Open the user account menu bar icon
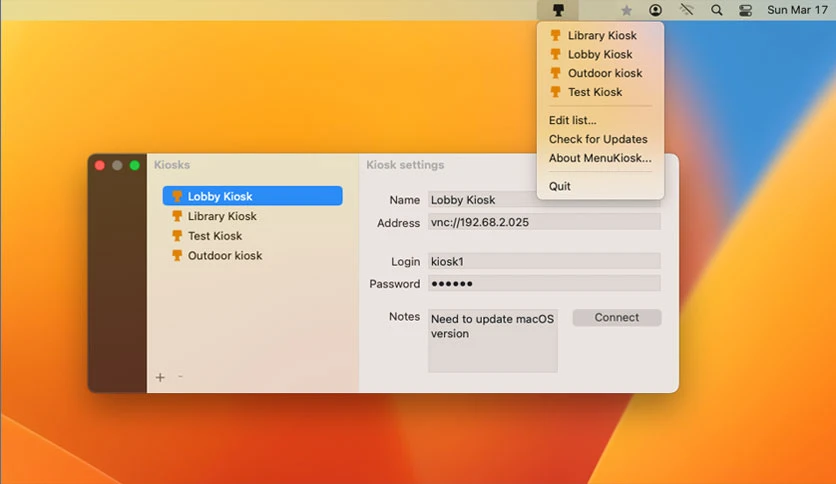The image size is (836, 484). [655, 10]
